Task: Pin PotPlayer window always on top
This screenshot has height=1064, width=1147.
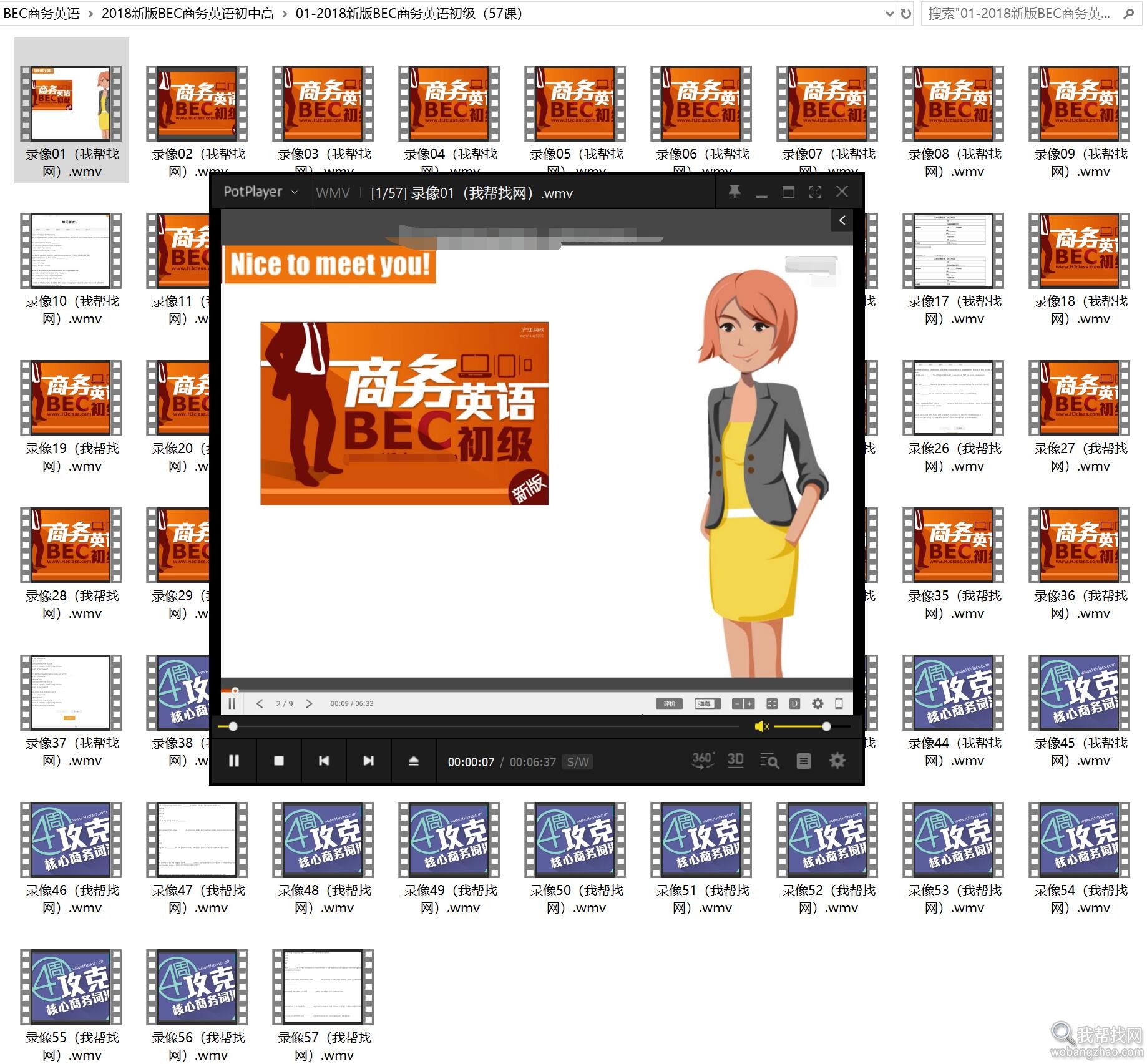Action: coord(735,192)
